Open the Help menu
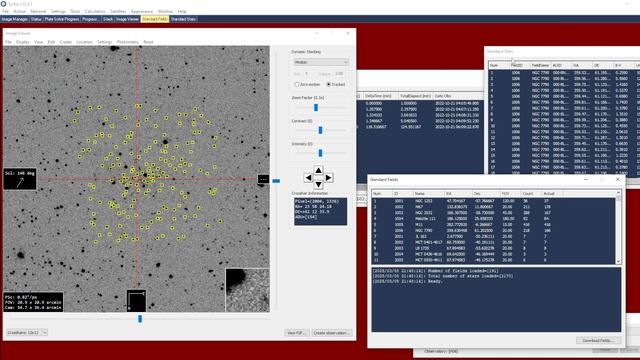The image size is (640, 360). point(182,11)
